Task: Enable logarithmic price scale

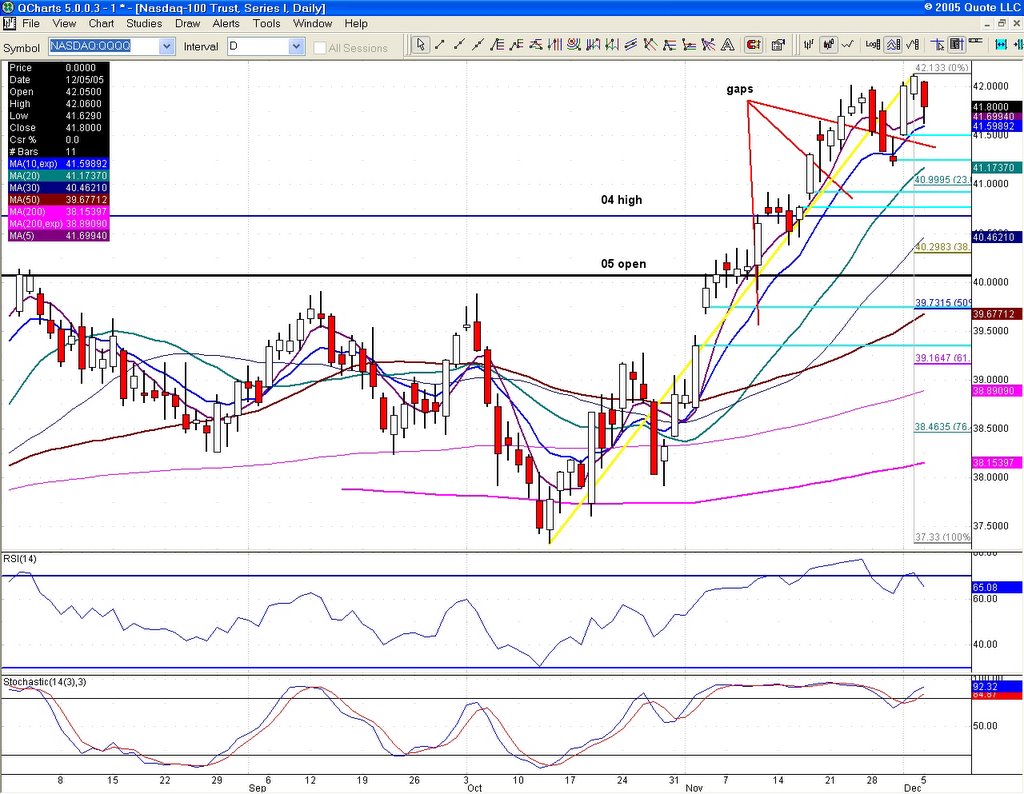Action: [873, 44]
